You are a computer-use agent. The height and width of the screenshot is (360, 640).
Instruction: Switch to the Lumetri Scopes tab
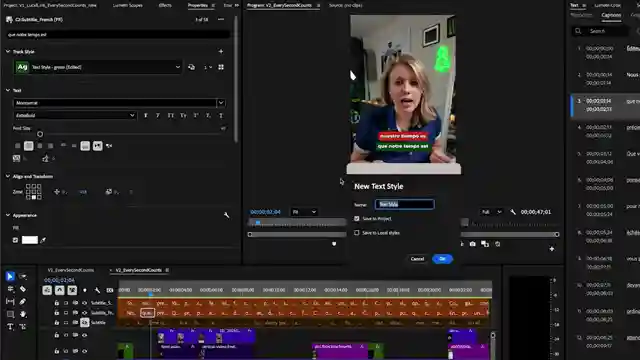(128, 5)
